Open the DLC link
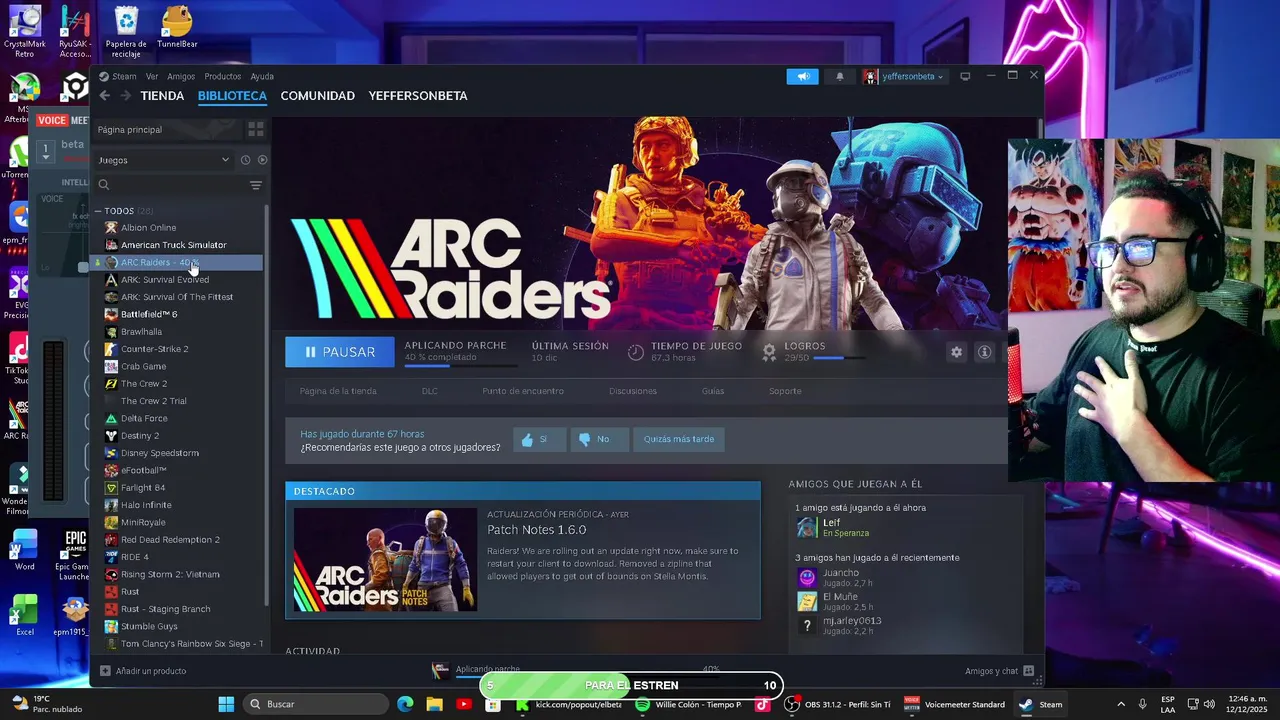 (430, 391)
